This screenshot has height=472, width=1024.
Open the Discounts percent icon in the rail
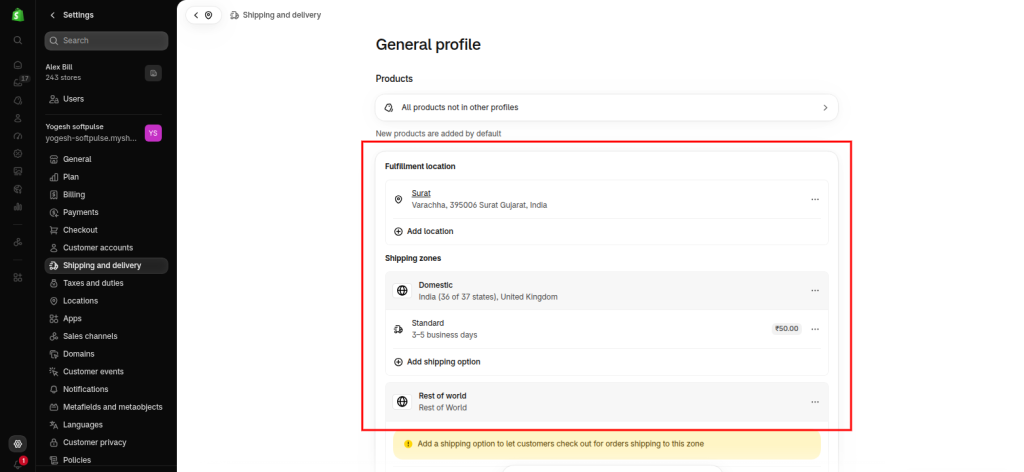[x=18, y=153]
